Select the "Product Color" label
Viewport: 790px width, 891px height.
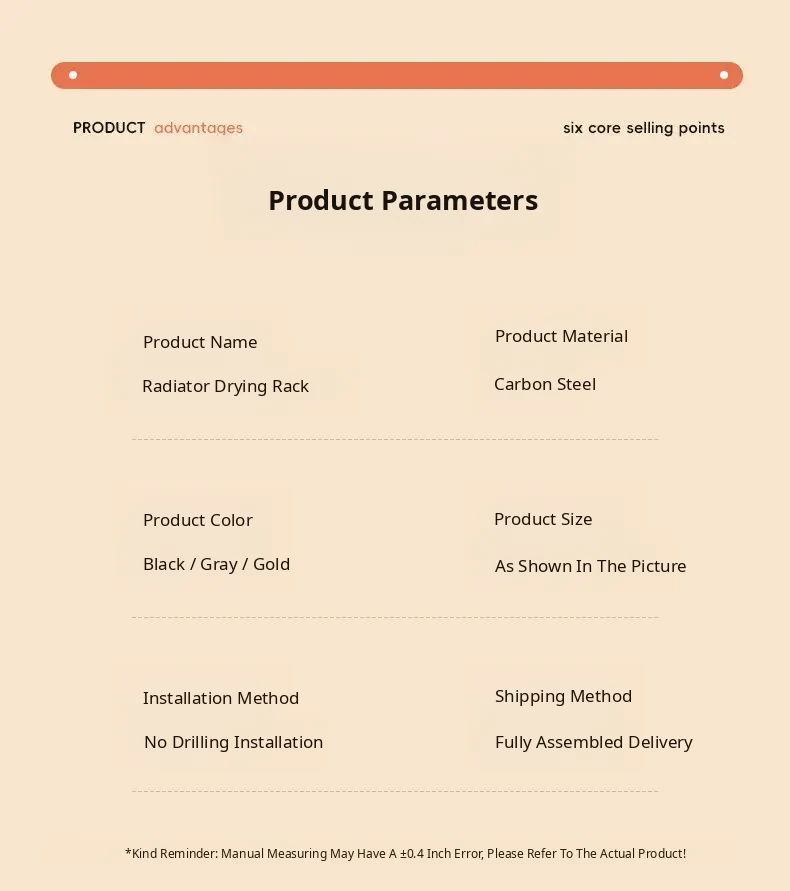point(198,520)
